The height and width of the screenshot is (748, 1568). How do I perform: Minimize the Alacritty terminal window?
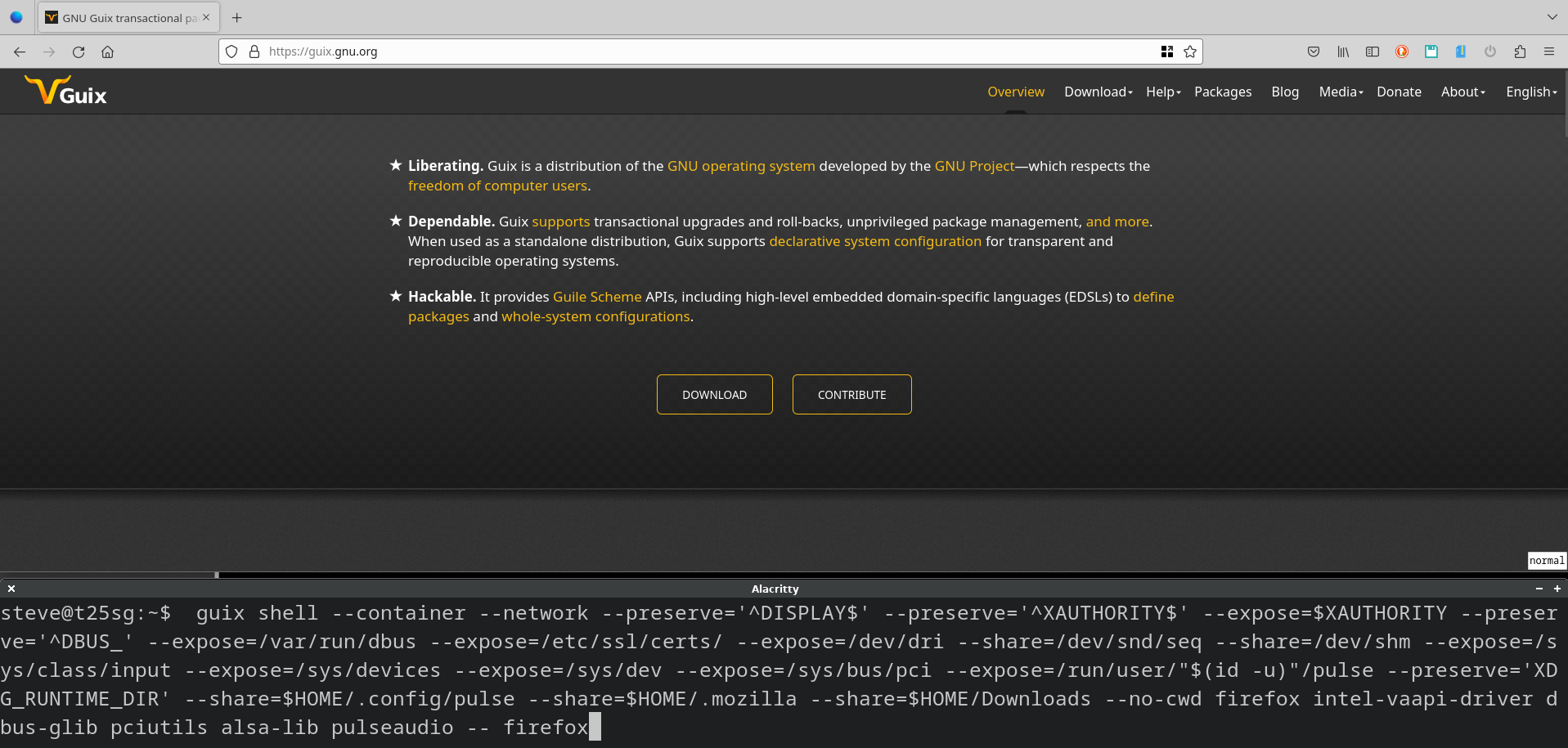pyautogui.click(x=1539, y=589)
